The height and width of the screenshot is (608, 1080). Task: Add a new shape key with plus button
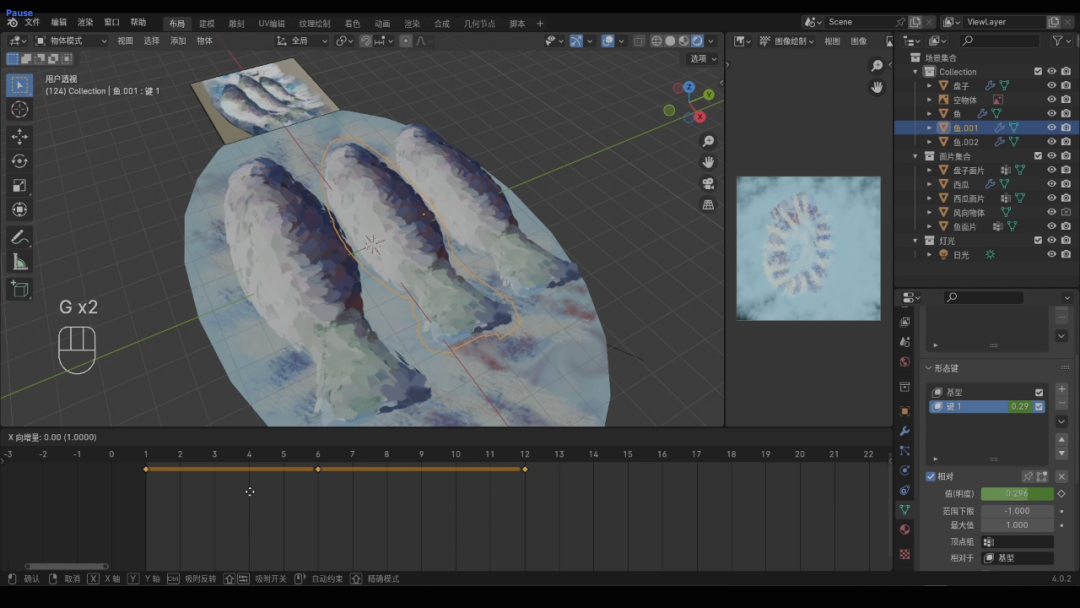pos(1061,389)
